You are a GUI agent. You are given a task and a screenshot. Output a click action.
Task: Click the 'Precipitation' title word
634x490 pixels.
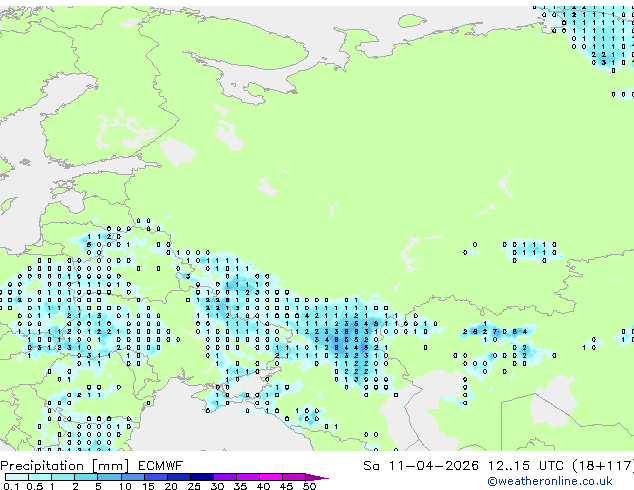click(42, 466)
